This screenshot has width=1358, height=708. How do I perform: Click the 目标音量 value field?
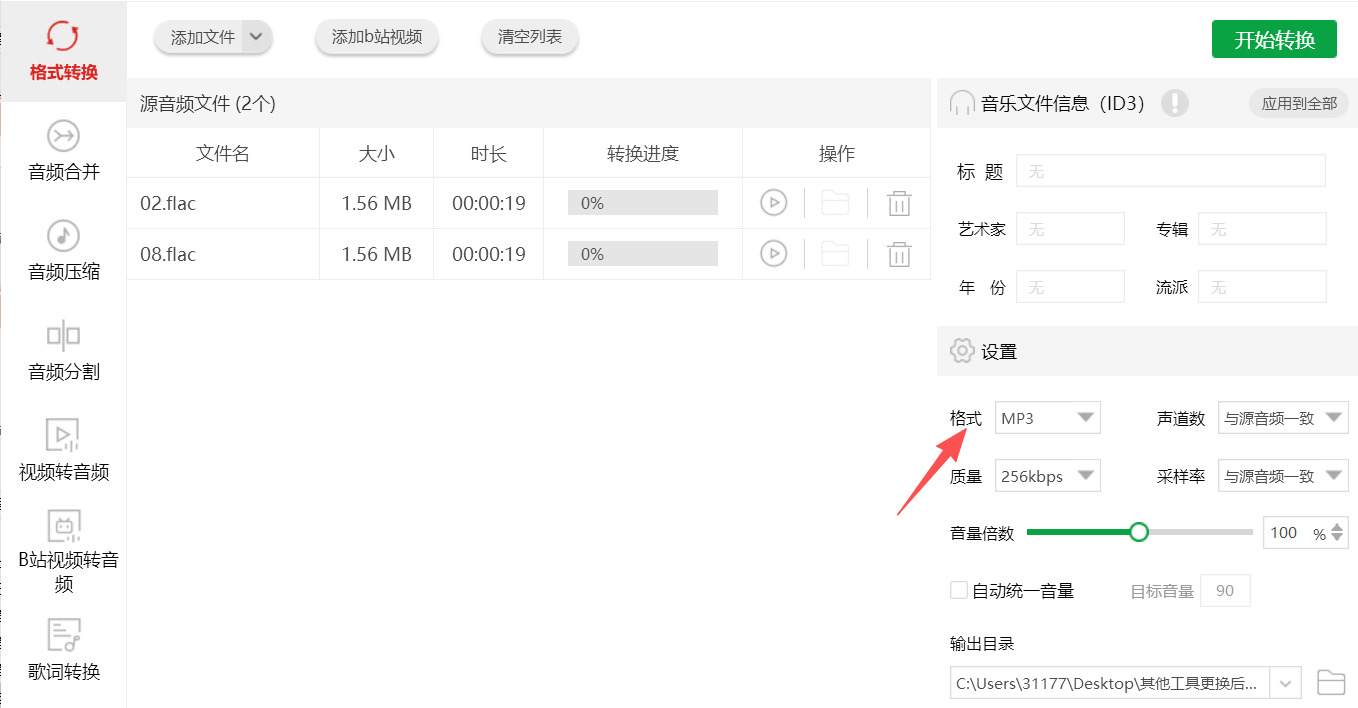[x=1225, y=590]
